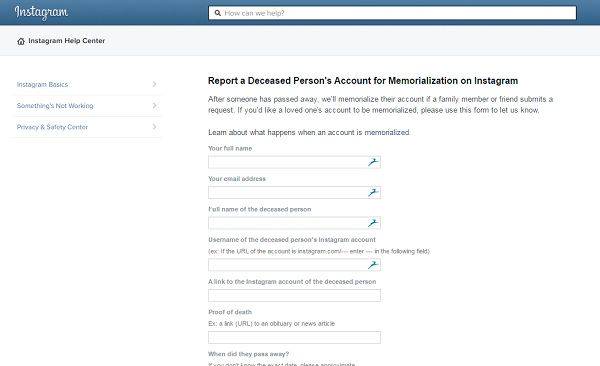Click the Help Center home icon

tap(21, 41)
